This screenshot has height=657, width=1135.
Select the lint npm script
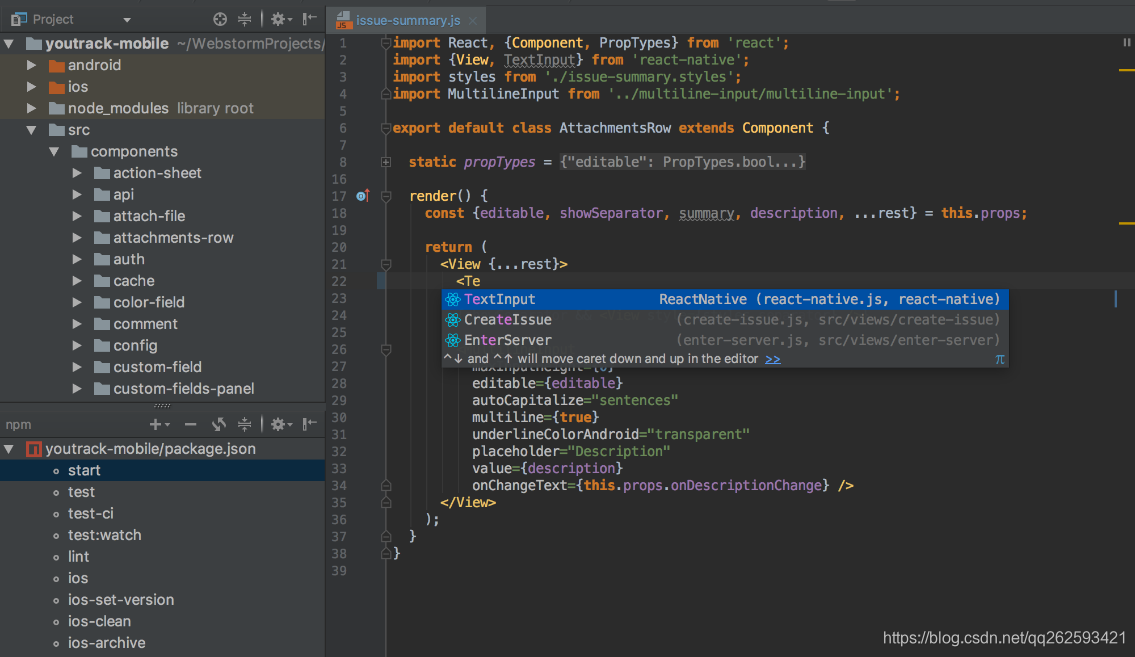click(x=162, y=557)
